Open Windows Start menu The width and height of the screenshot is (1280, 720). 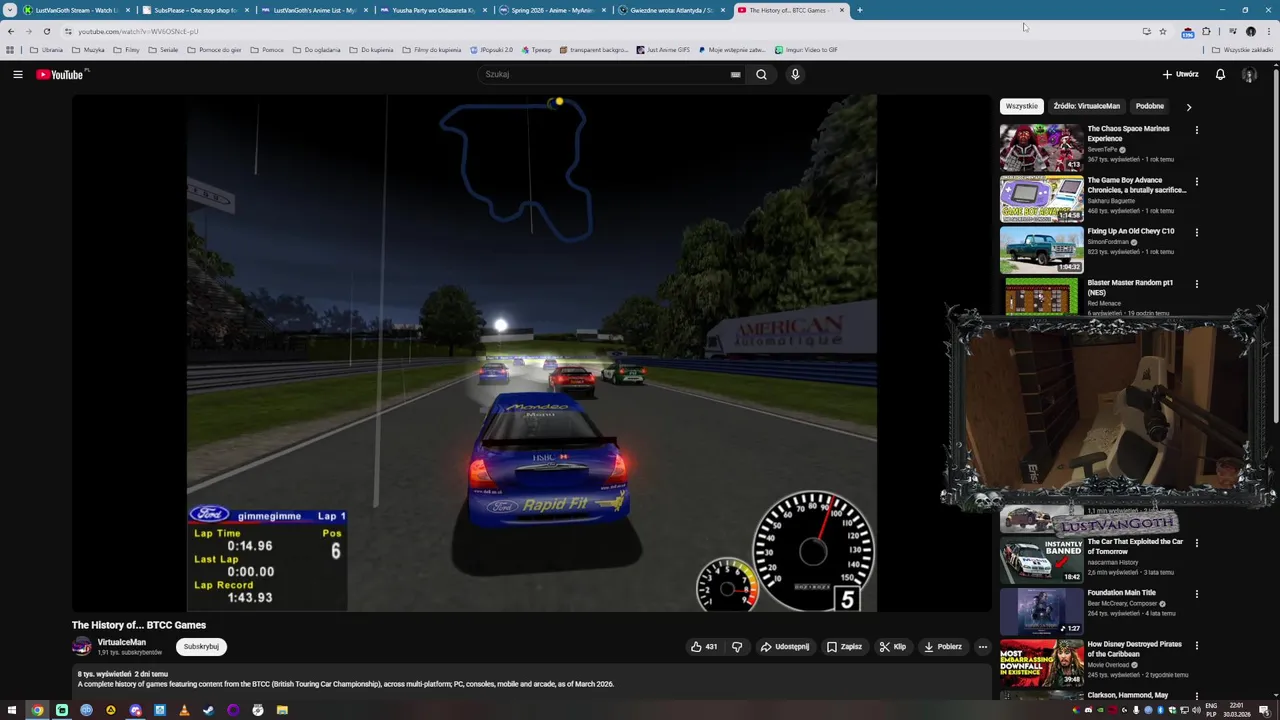[11, 710]
